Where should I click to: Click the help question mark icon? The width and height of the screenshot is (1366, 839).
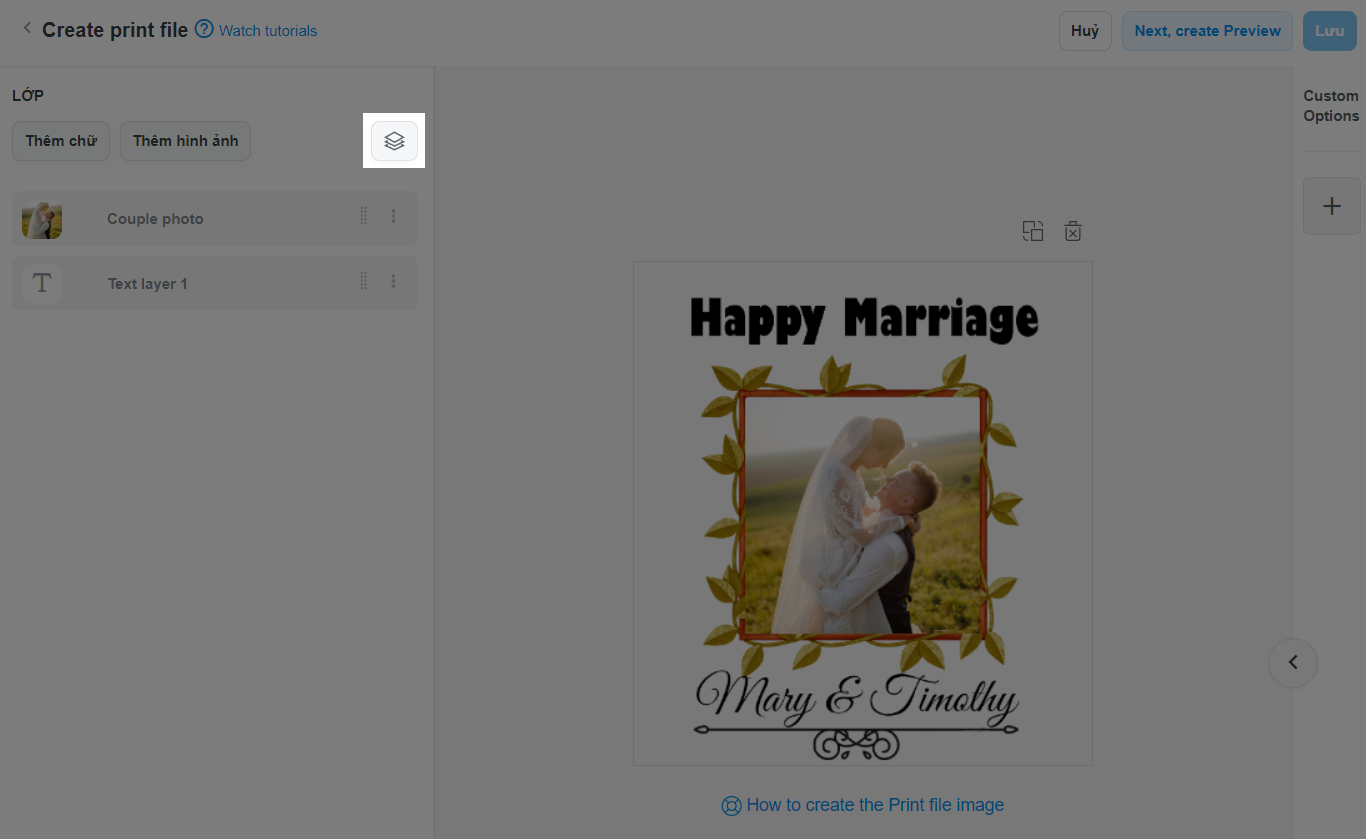[204, 29]
